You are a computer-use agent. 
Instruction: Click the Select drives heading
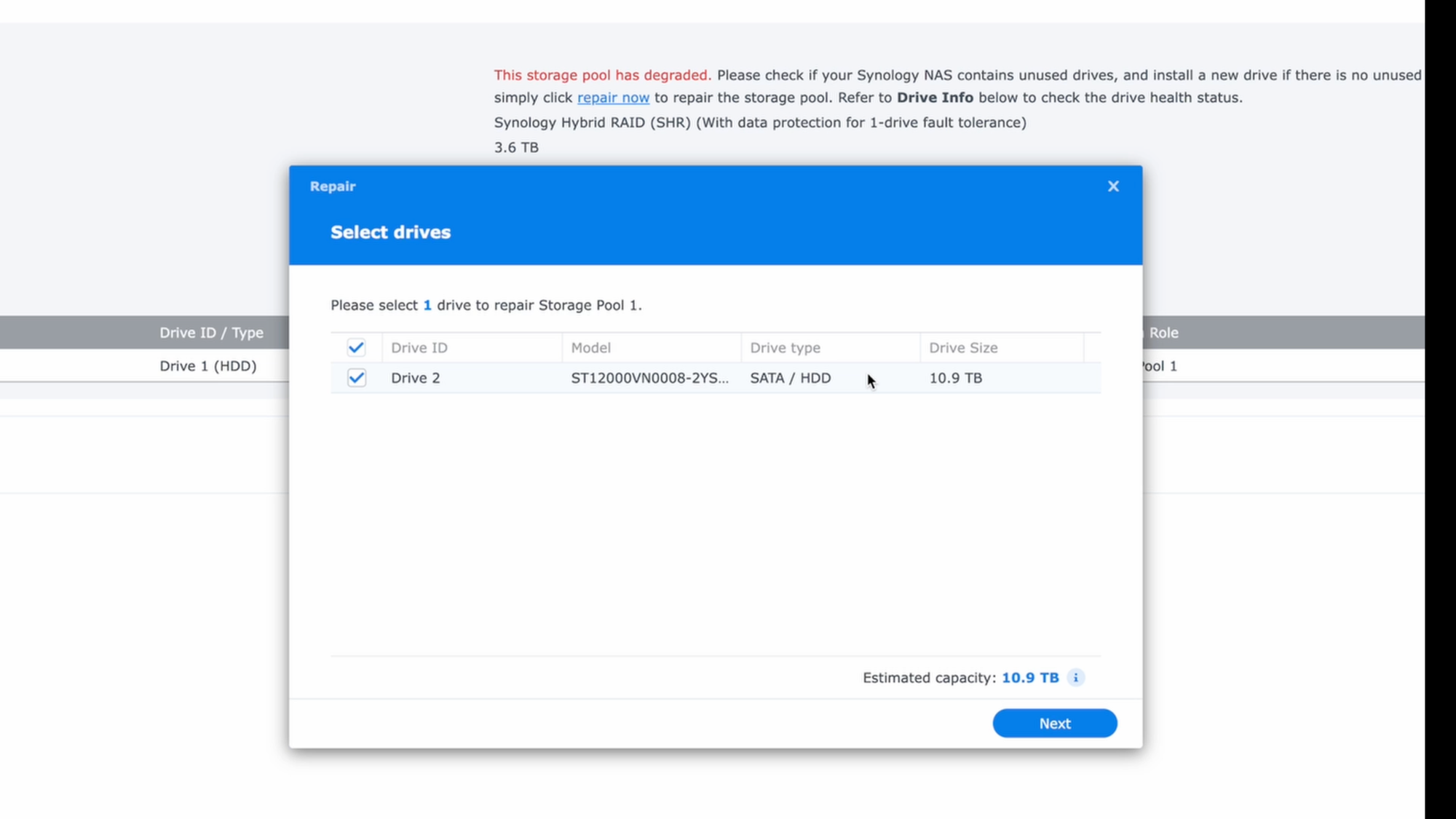click(390, 232)
